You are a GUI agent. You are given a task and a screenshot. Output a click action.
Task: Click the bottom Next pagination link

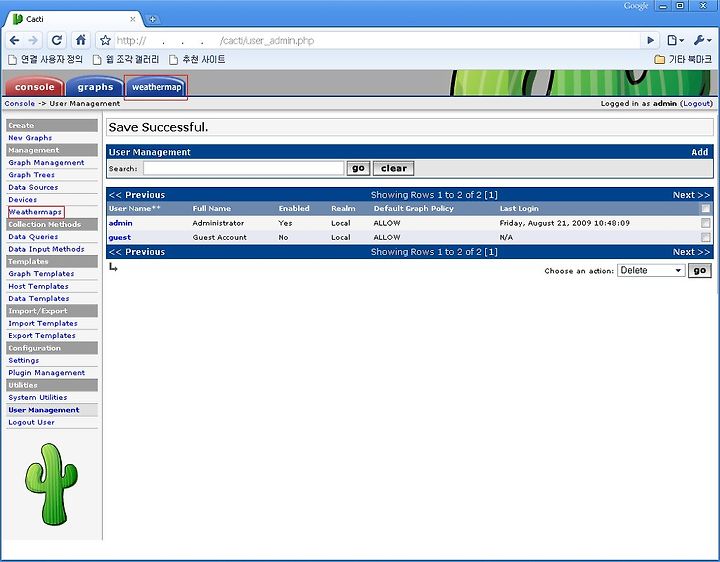(x=691, y=252)
